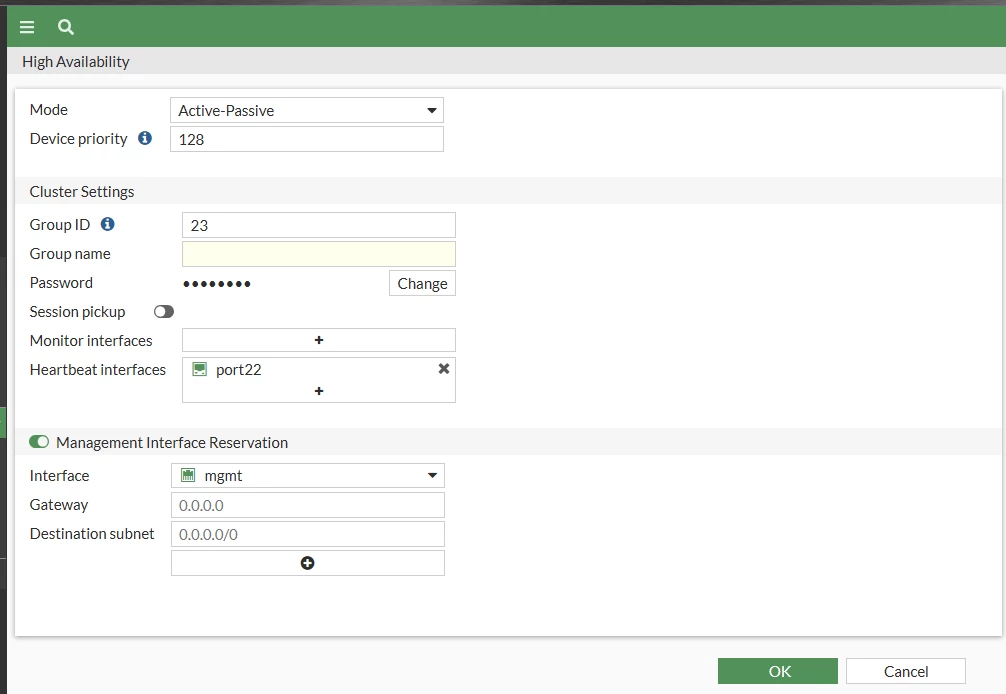The height and width of the screenshot is (694, 1006).
Task: Click the masked Password dots
Action: click(217, 284)
